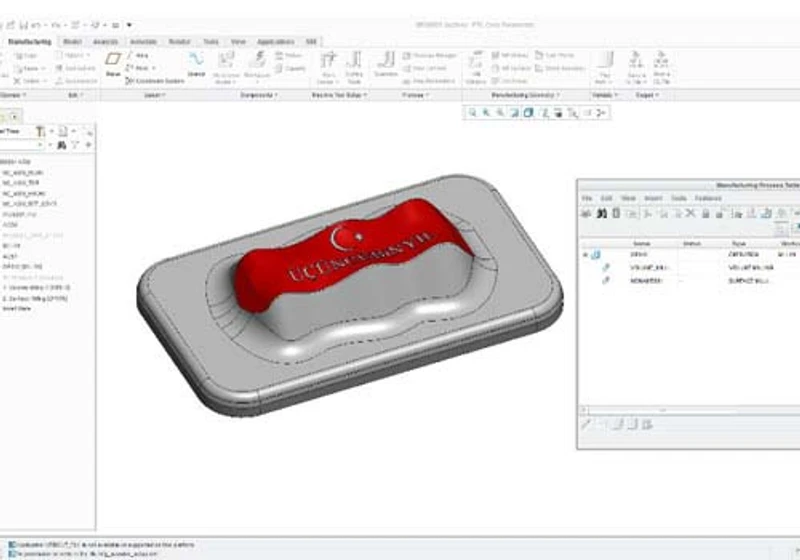Expand the Manufacturing Geometry group dropdown
The height and width of the screenshot is (560, 800).
pyautogui.click(x=526, y=95)
